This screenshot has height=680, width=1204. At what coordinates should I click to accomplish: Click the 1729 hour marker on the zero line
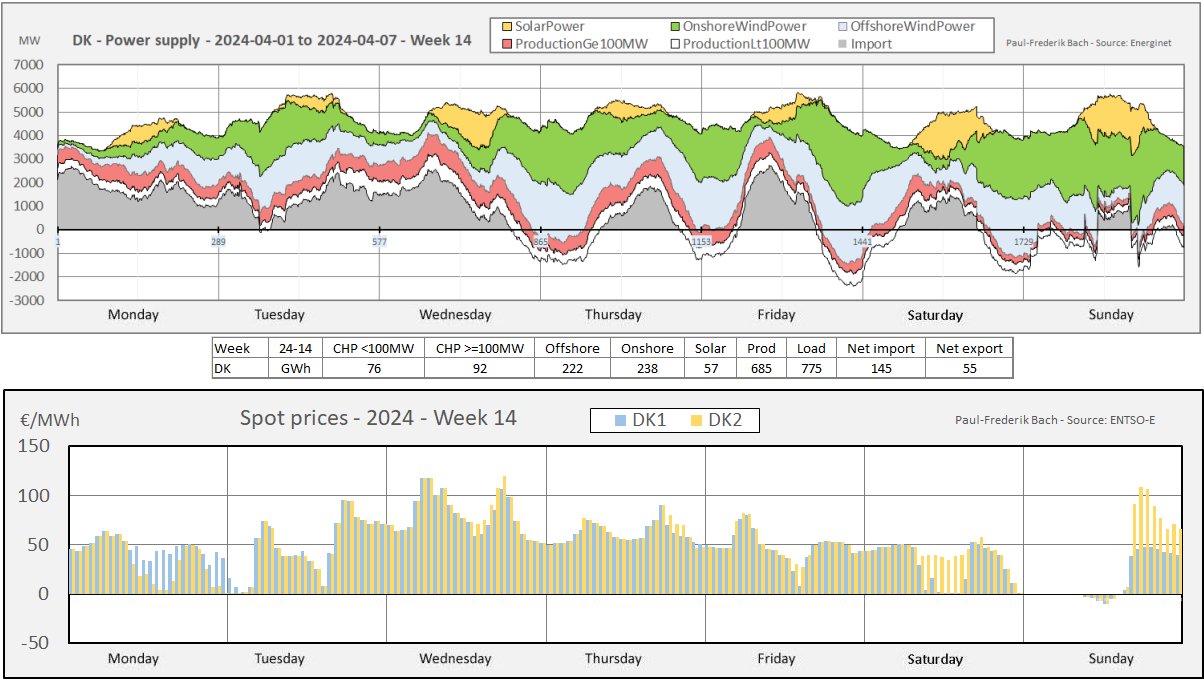tap(1023, 242)
